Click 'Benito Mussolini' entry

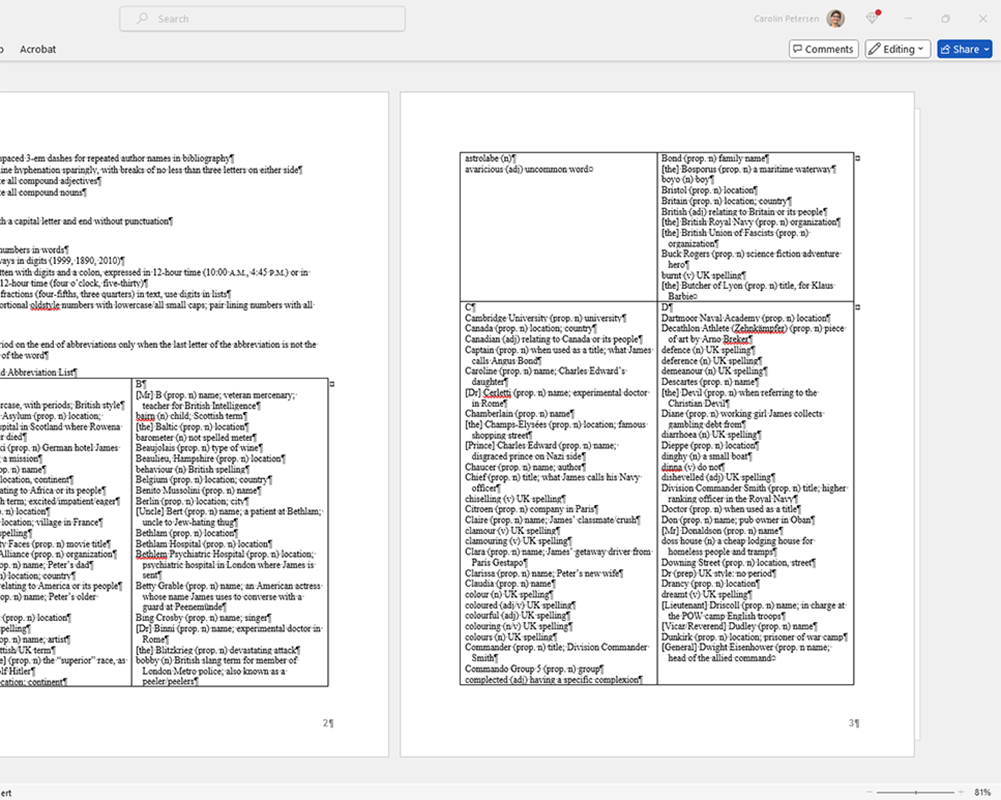tap(198, 490)
